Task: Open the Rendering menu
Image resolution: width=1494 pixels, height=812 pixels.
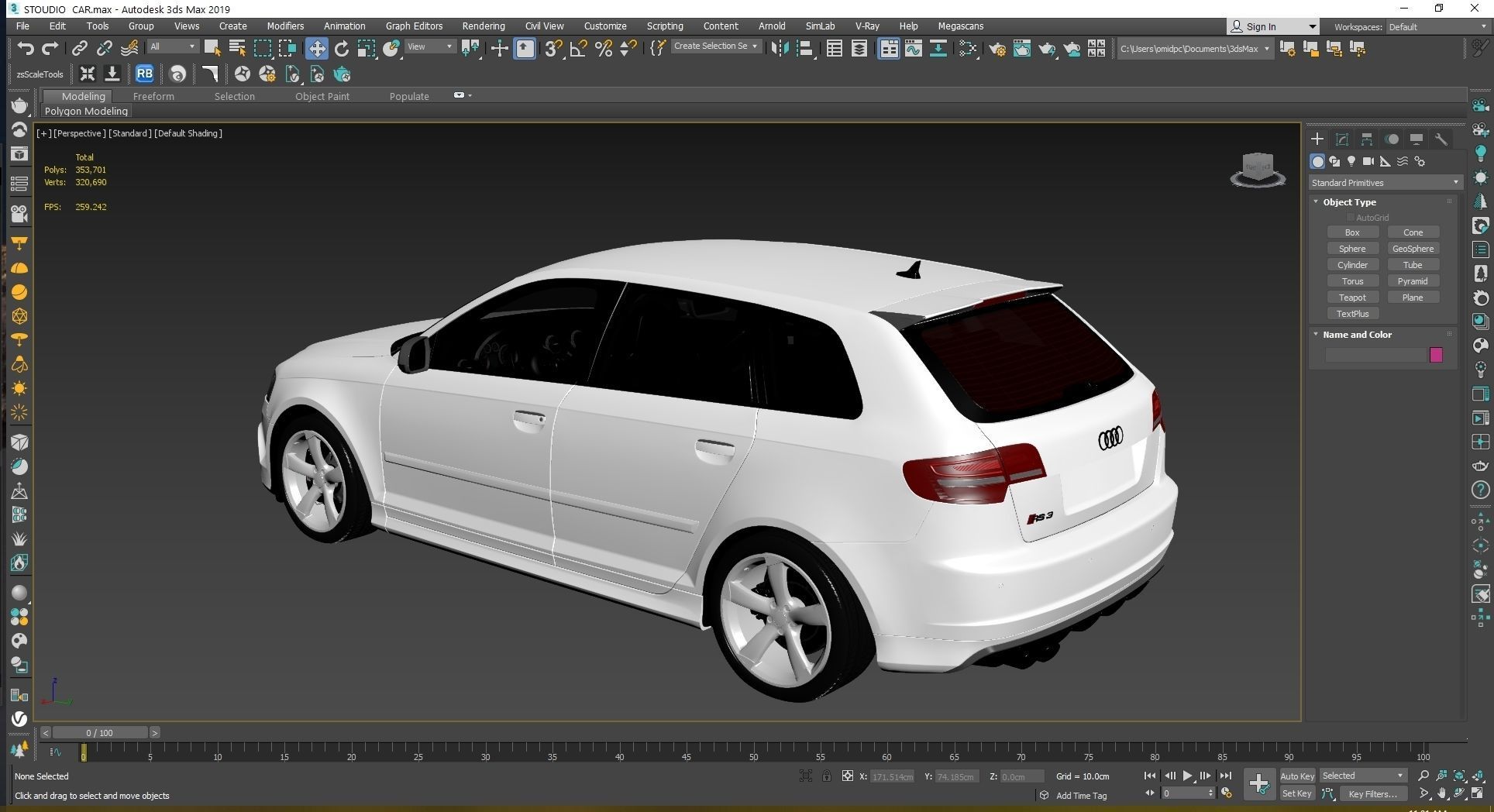Action: point(484,26)
